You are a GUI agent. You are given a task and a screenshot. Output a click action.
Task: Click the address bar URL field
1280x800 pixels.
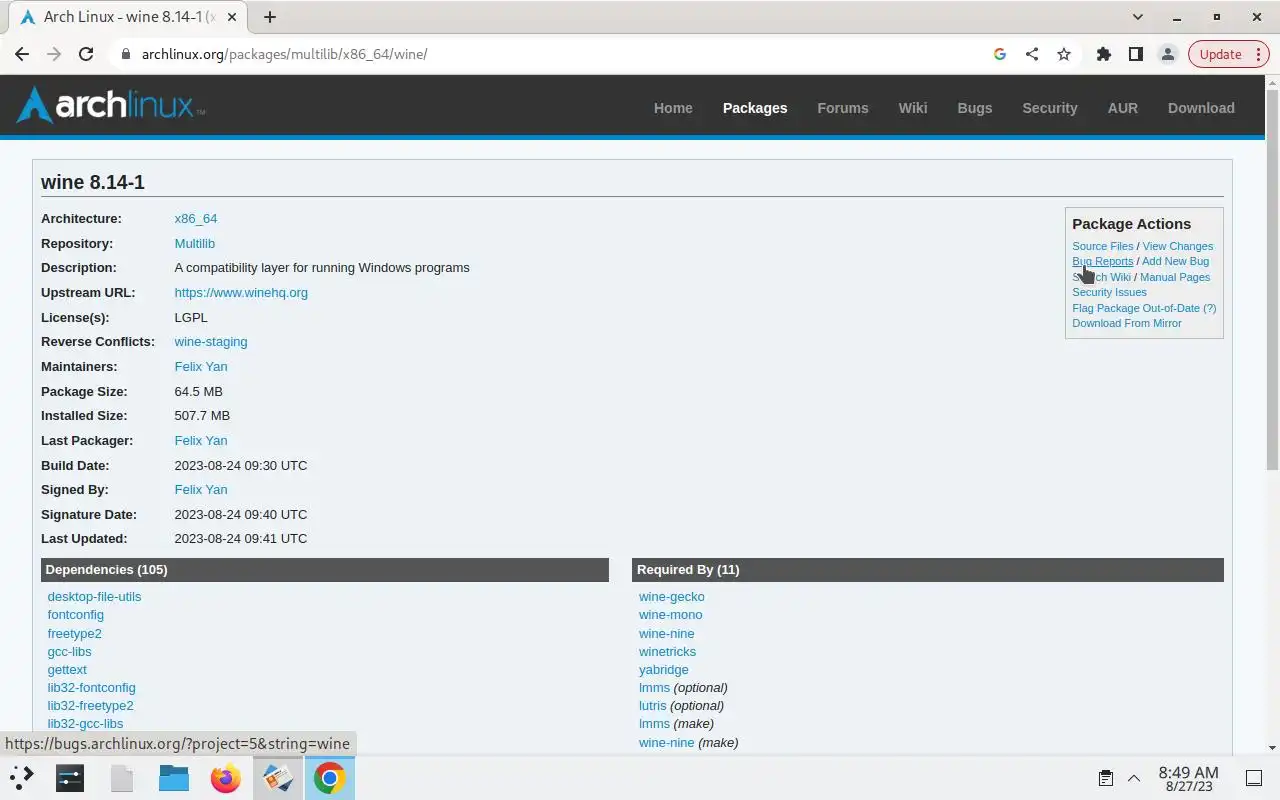click(550, 54)
